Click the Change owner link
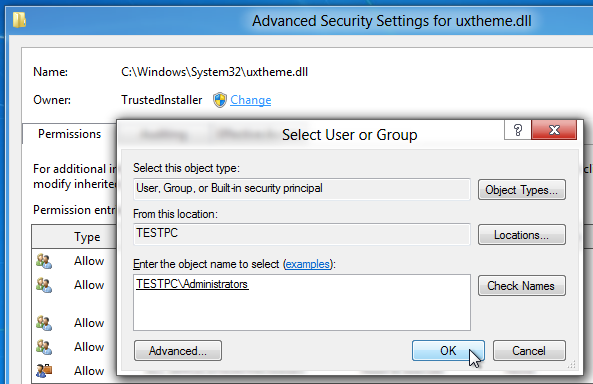593x384 pixels. click(x=250, y=100)
